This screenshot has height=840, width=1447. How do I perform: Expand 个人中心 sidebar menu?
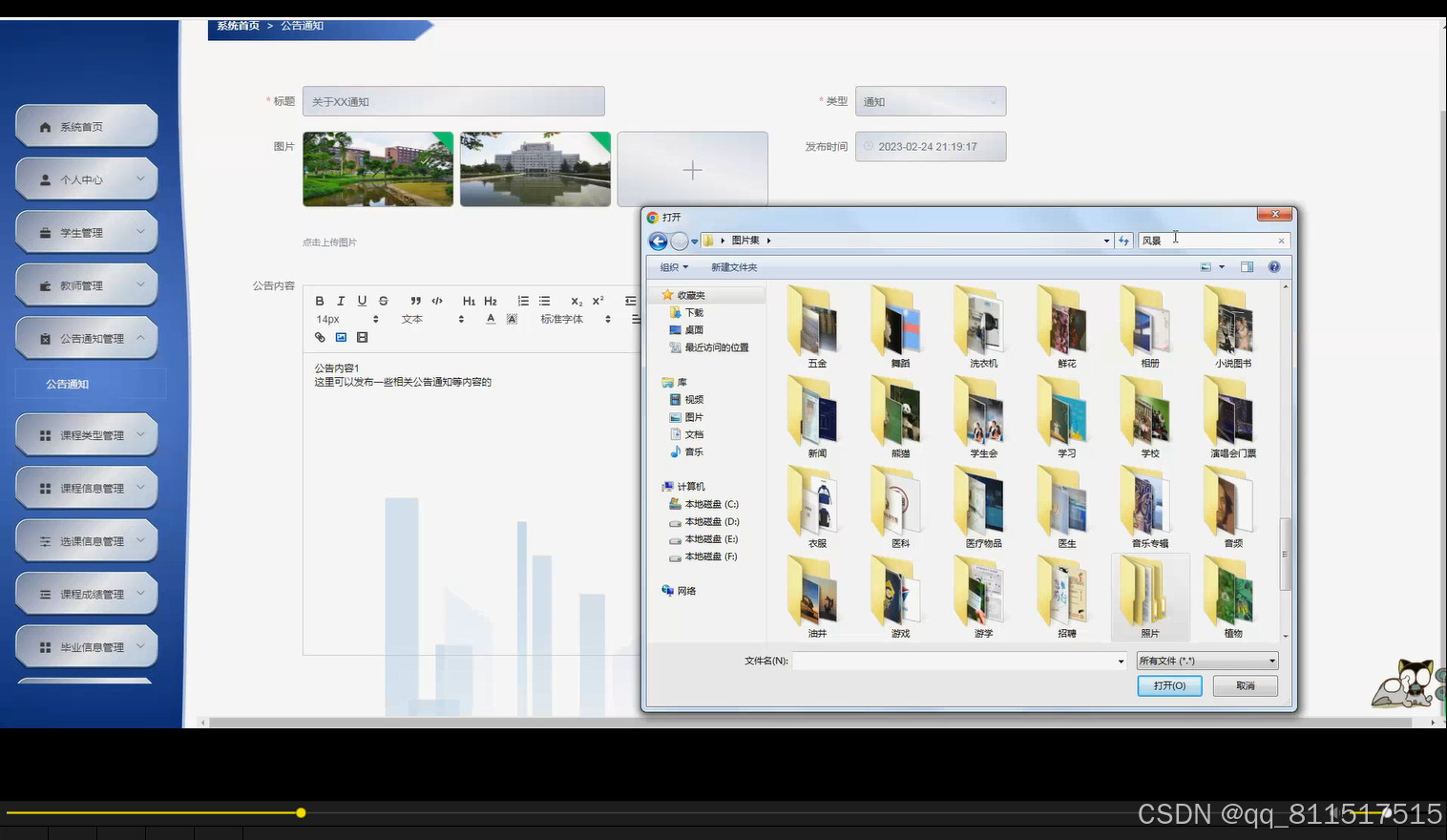point(86,179)
